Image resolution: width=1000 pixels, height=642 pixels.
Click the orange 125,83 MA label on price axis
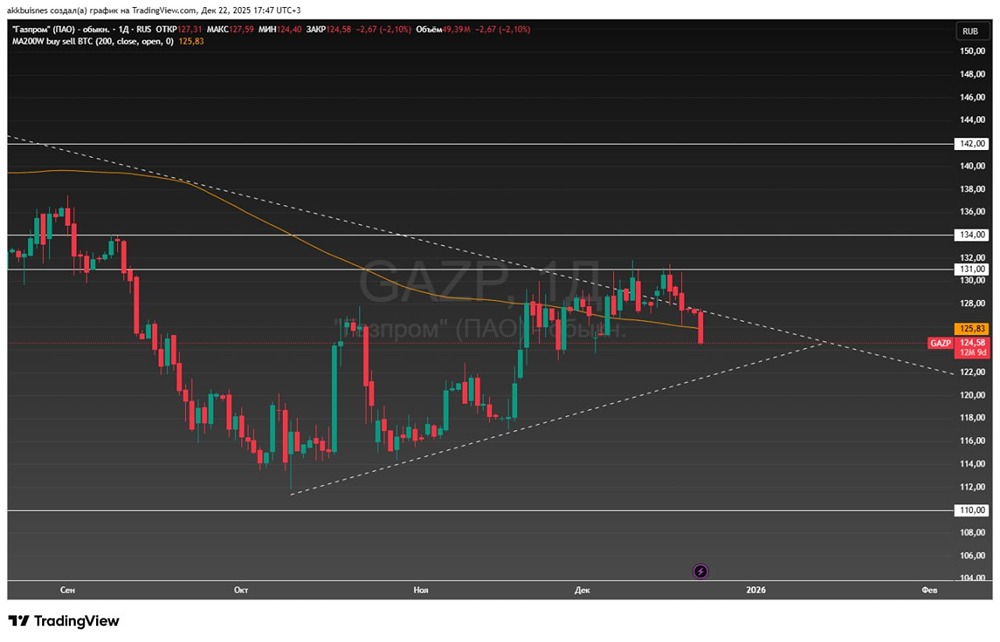point(972,329)
